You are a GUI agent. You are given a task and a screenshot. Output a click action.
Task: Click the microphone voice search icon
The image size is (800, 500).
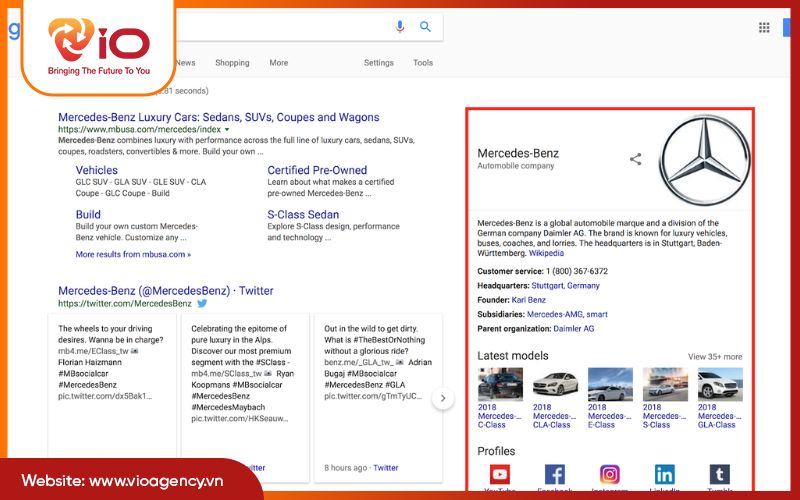[400, 27]
